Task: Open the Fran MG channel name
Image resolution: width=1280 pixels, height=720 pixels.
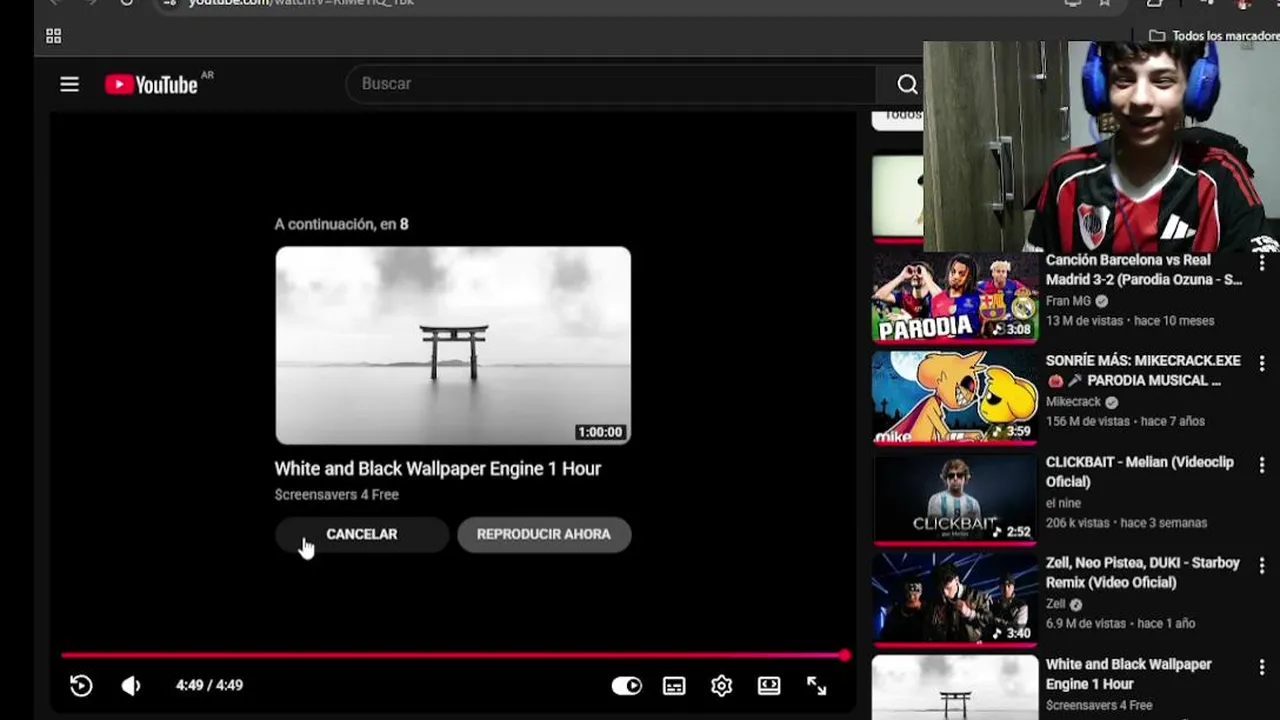Action: coord(1068,301)
